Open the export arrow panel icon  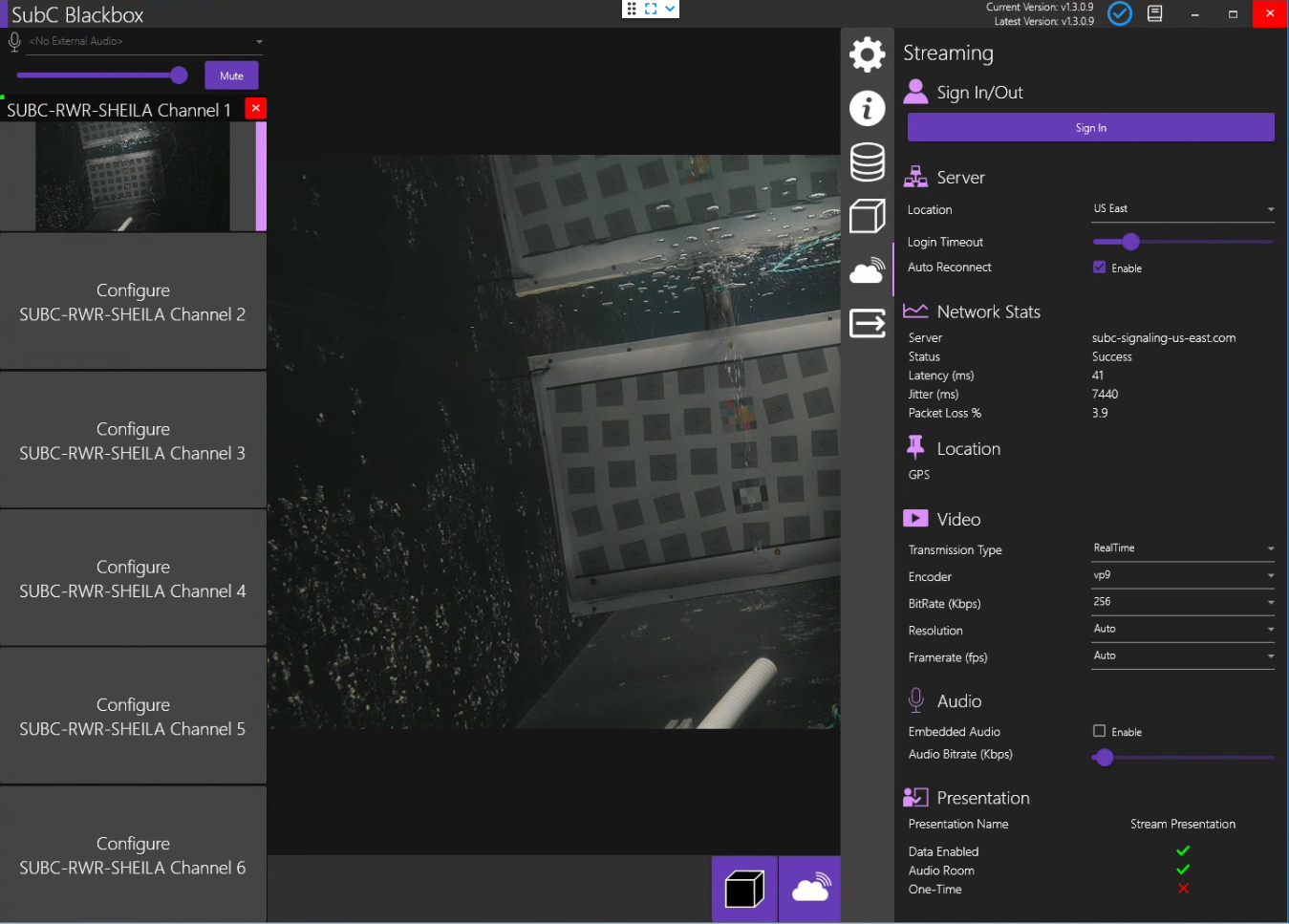click(867, 324)
